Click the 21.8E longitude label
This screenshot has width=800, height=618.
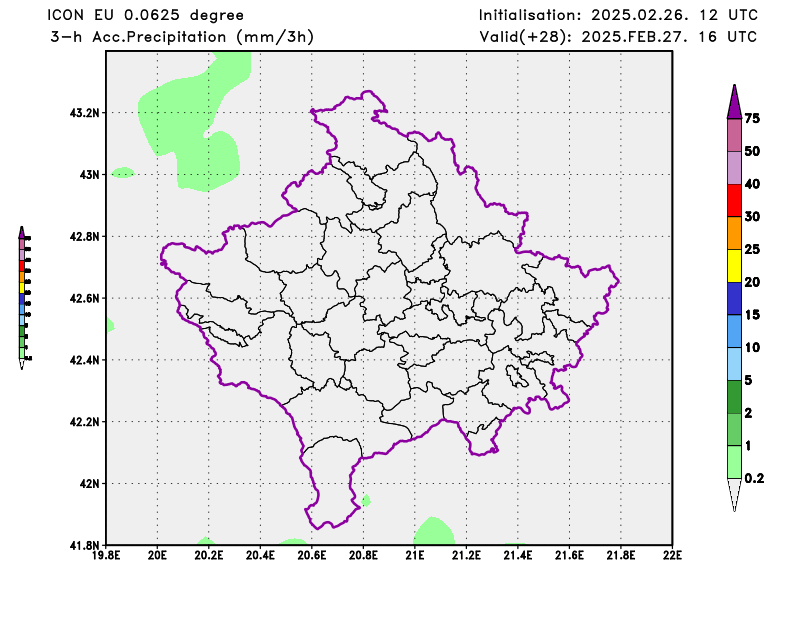coord(621,555)
